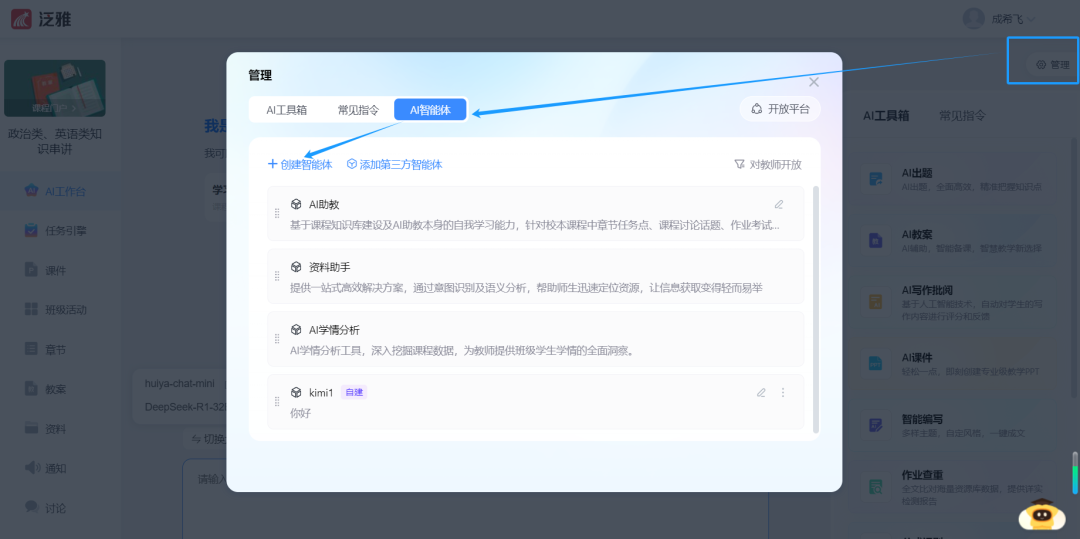Open the 对教师开放 filter
The height and width of the screenshot is (539, 1080).
pos(767,165)
